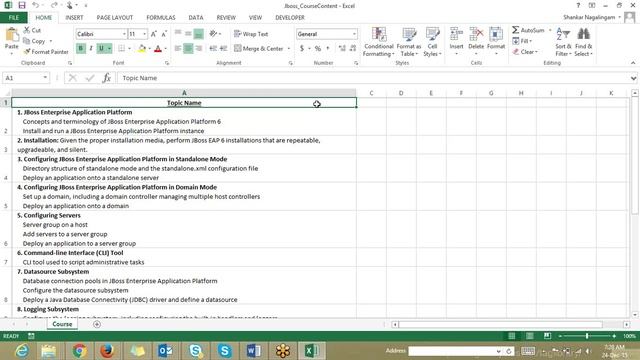Open Format as Table gallery
This screenshot has height=360, width=640.
[x=409, y=42]
